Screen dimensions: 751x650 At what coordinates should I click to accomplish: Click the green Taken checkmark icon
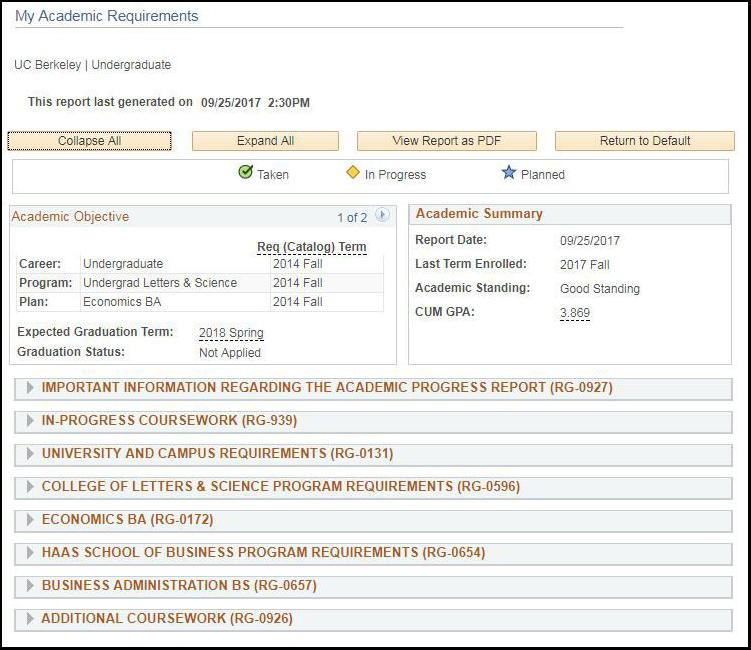pos(246,172)
